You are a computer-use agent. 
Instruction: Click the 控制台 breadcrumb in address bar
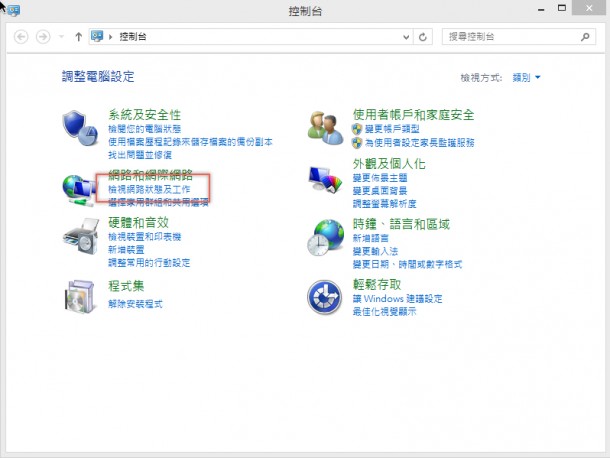pos(133,37)
